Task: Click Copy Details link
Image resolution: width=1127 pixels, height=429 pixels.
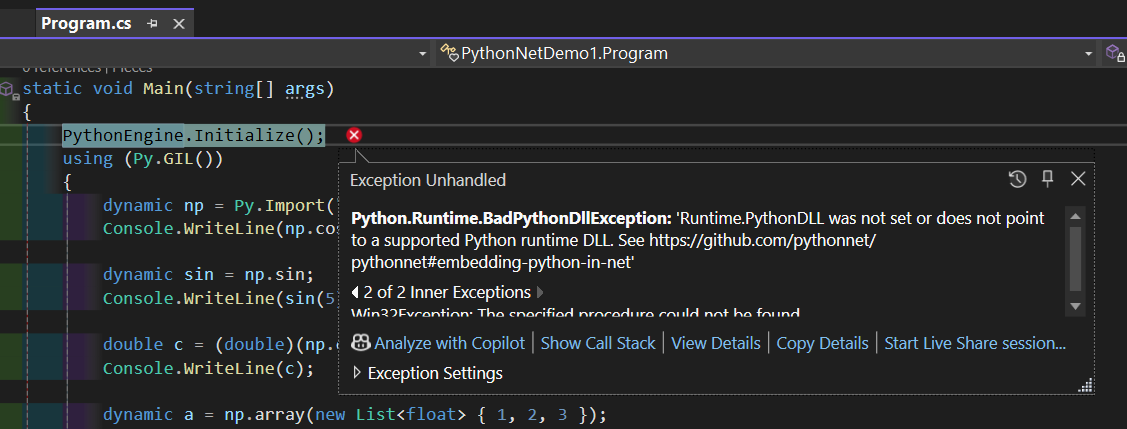Action: point(822,343)
